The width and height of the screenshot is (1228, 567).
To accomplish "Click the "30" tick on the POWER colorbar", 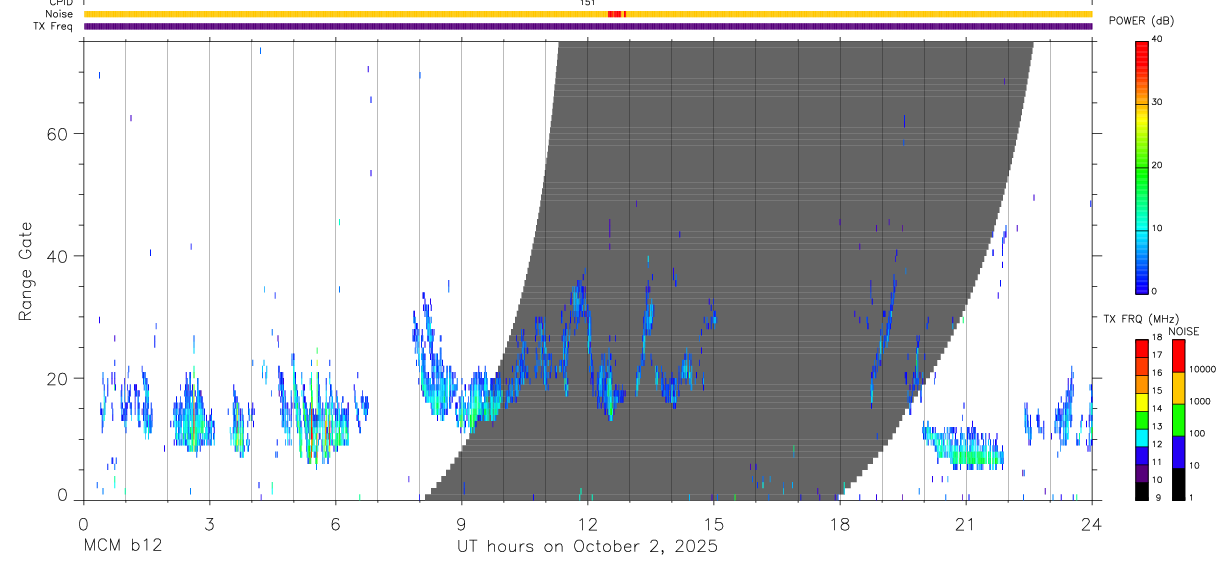I will [1157, 102].
